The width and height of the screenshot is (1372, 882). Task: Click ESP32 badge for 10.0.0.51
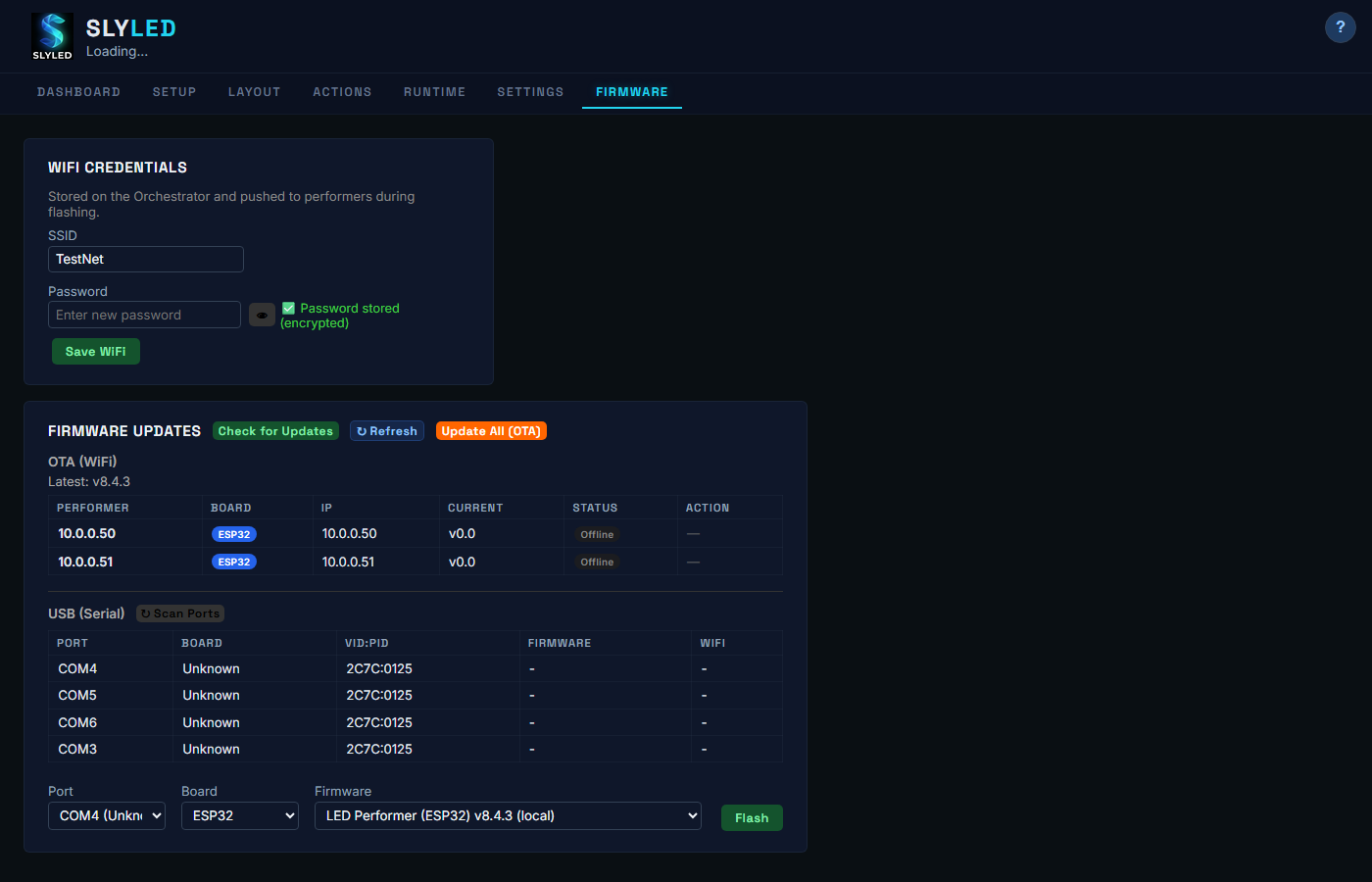pos(234,562)
